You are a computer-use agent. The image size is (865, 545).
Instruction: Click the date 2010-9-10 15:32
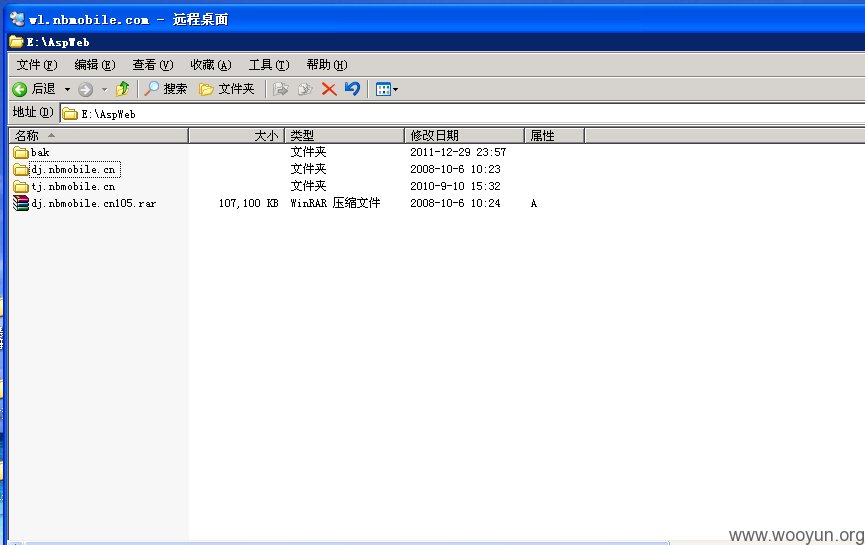(455, 186)
